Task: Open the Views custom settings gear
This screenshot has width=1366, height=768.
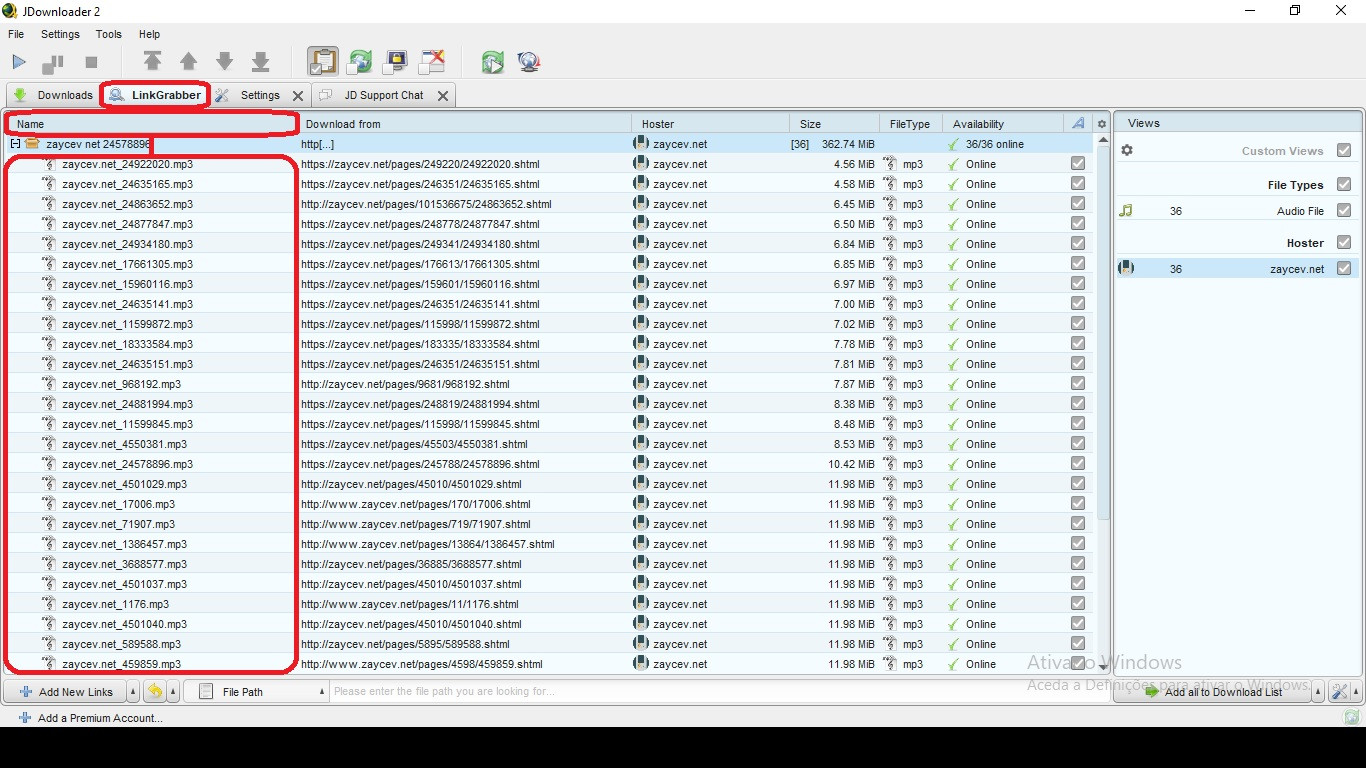Action: [x=1127, y=150]
